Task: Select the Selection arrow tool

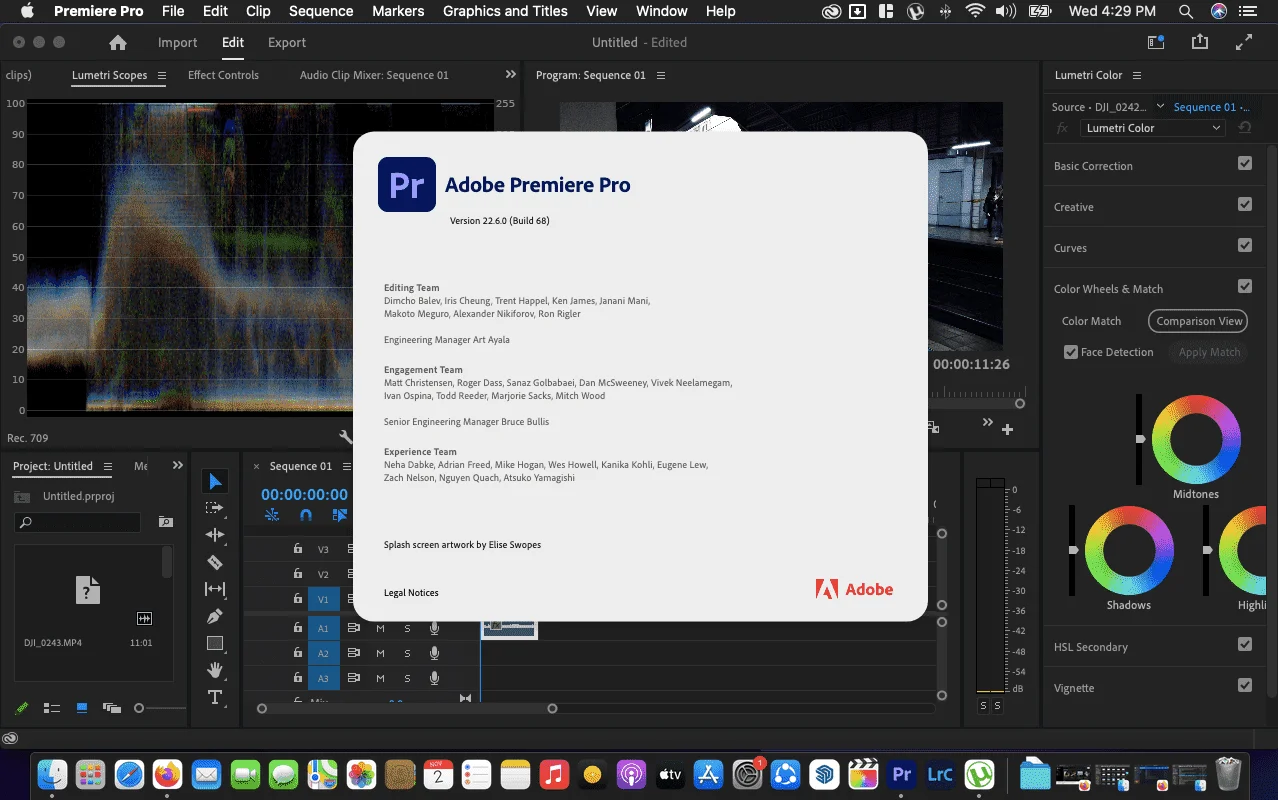Action: tap(215, 481)
